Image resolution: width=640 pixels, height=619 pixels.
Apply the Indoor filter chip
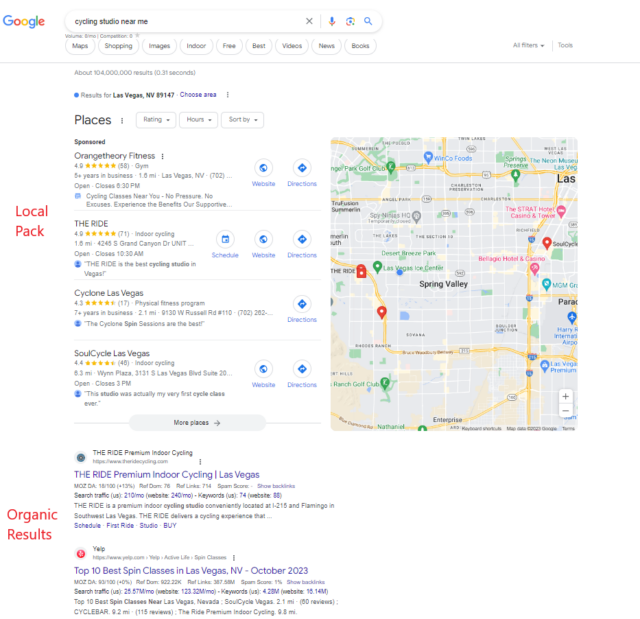pyautogui.click(x=196, y=46)
